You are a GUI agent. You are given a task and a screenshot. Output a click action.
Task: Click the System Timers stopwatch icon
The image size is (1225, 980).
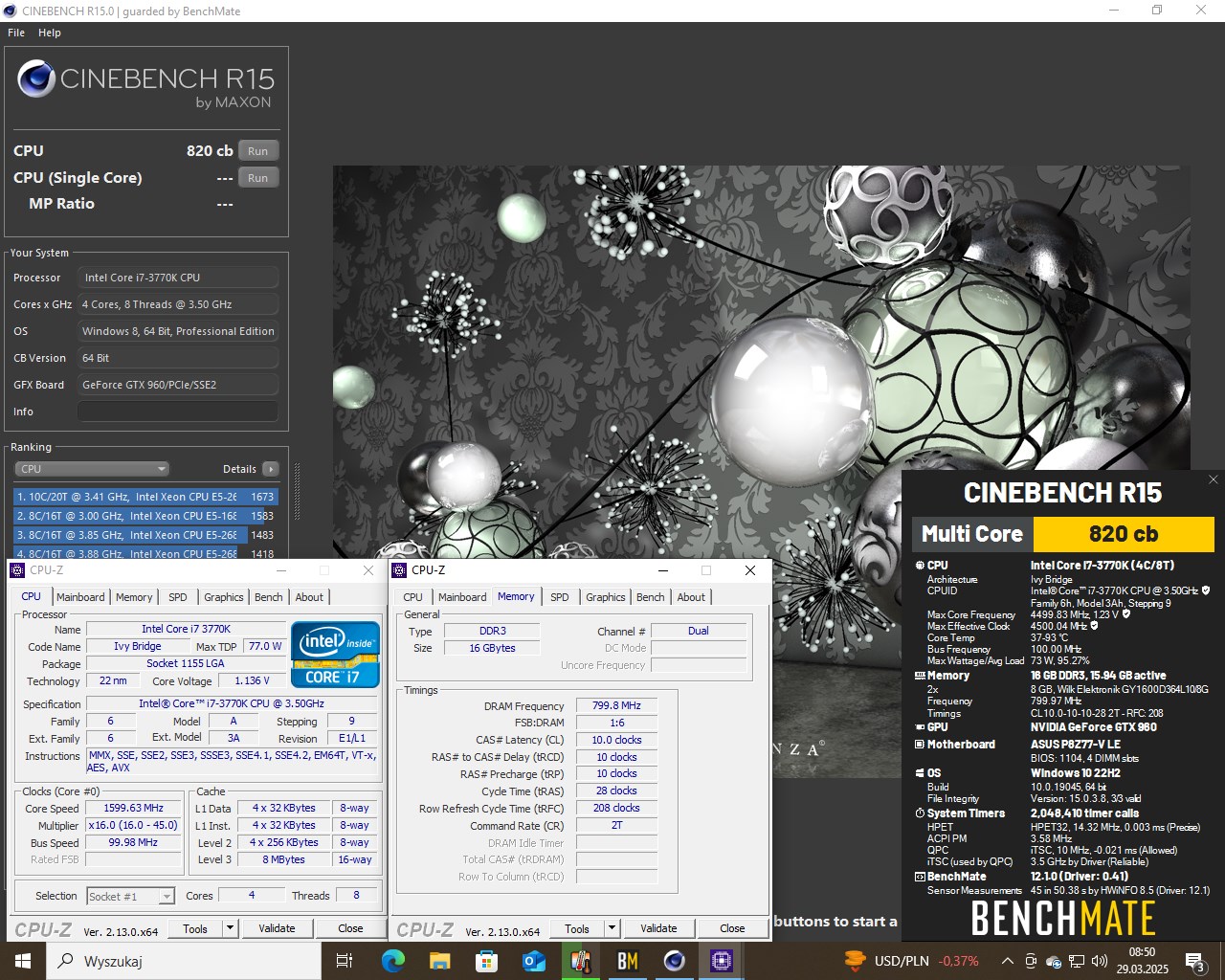point(920,813)
